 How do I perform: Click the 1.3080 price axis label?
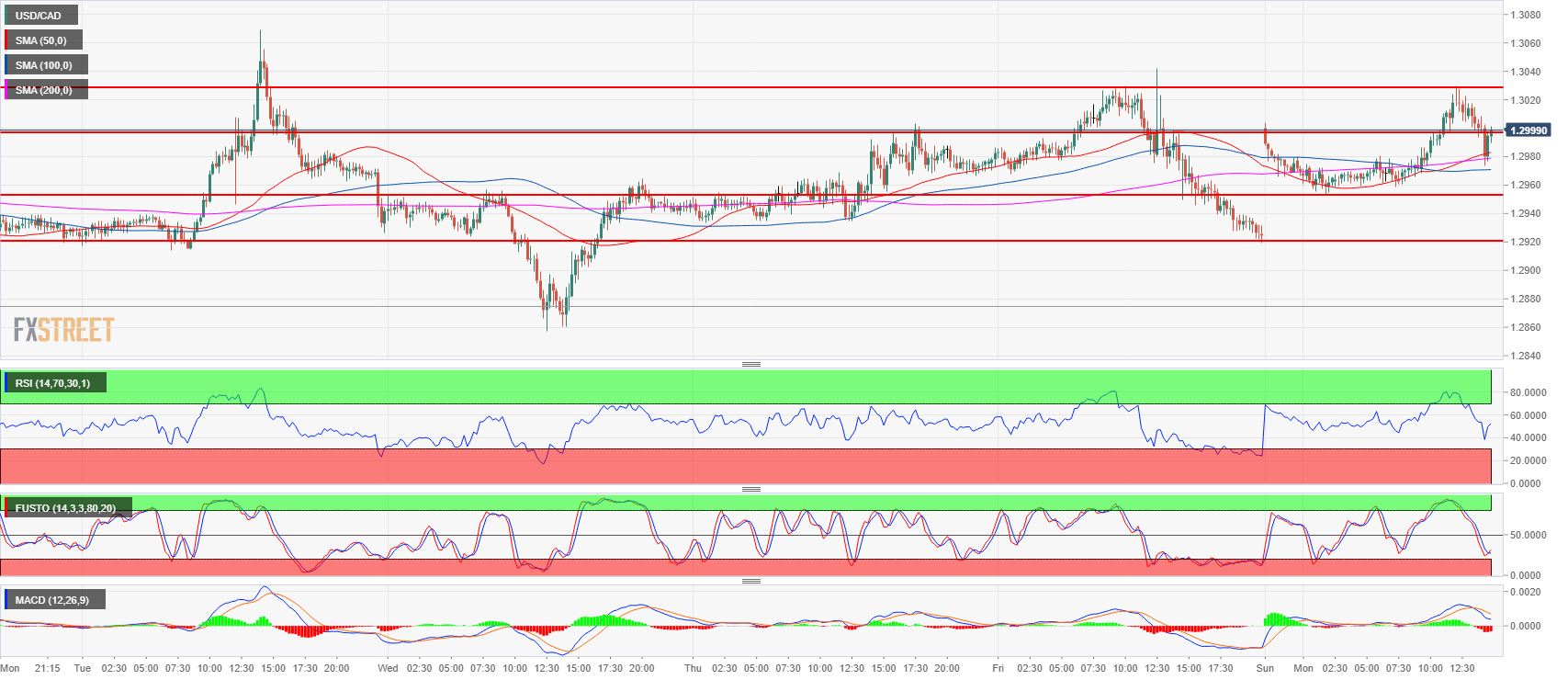(1526, 15)
